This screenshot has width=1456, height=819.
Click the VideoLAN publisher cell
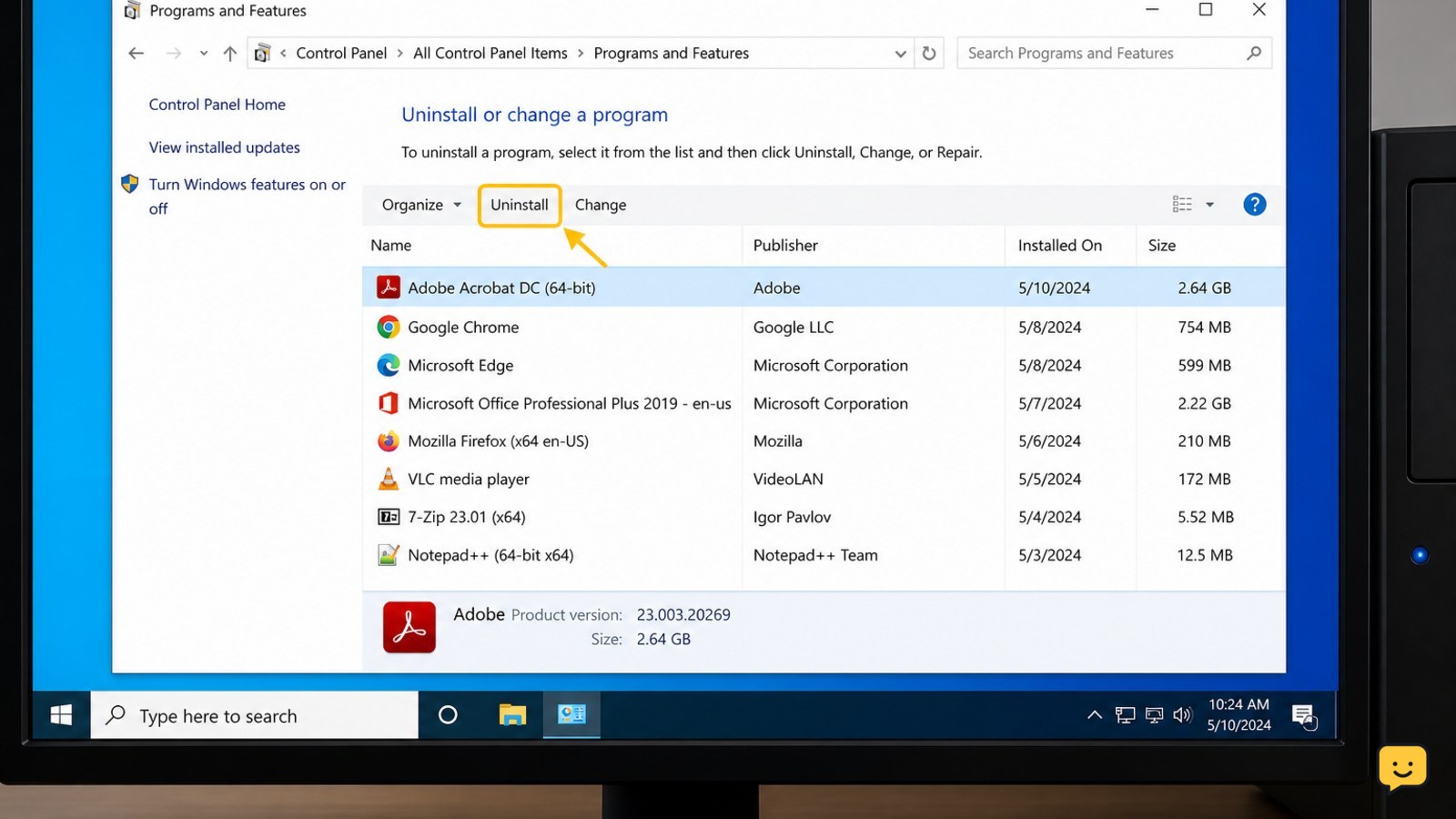pos(788,479)
